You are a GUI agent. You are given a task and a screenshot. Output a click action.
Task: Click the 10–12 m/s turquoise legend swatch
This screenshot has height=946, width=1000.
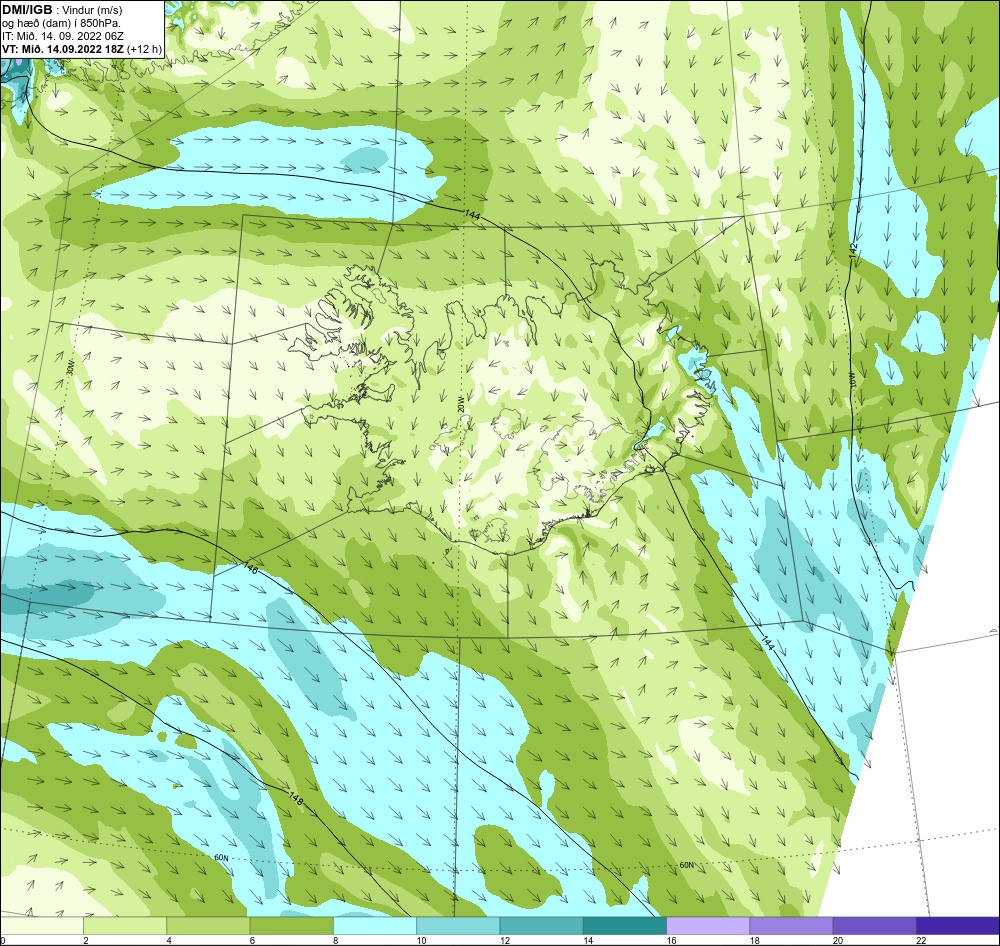[x=458, y=925]
